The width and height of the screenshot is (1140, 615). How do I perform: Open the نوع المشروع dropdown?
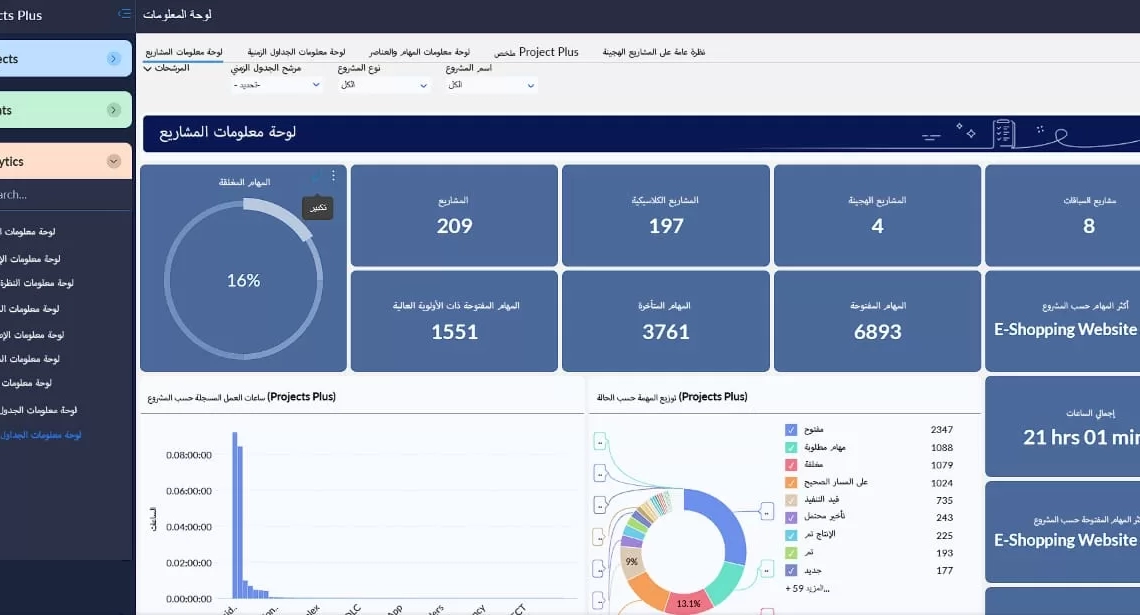[384, 85]
